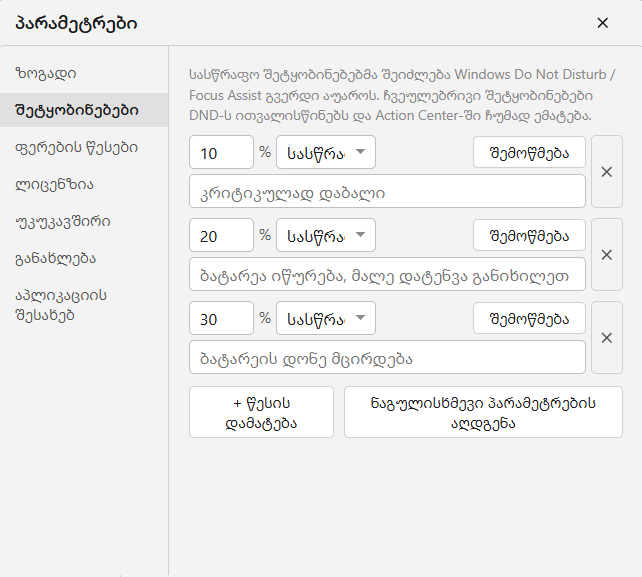Open priority dropdown for the 30% rule
The width and height of the screenshot is (642, 577).
(x=326, y=318)
